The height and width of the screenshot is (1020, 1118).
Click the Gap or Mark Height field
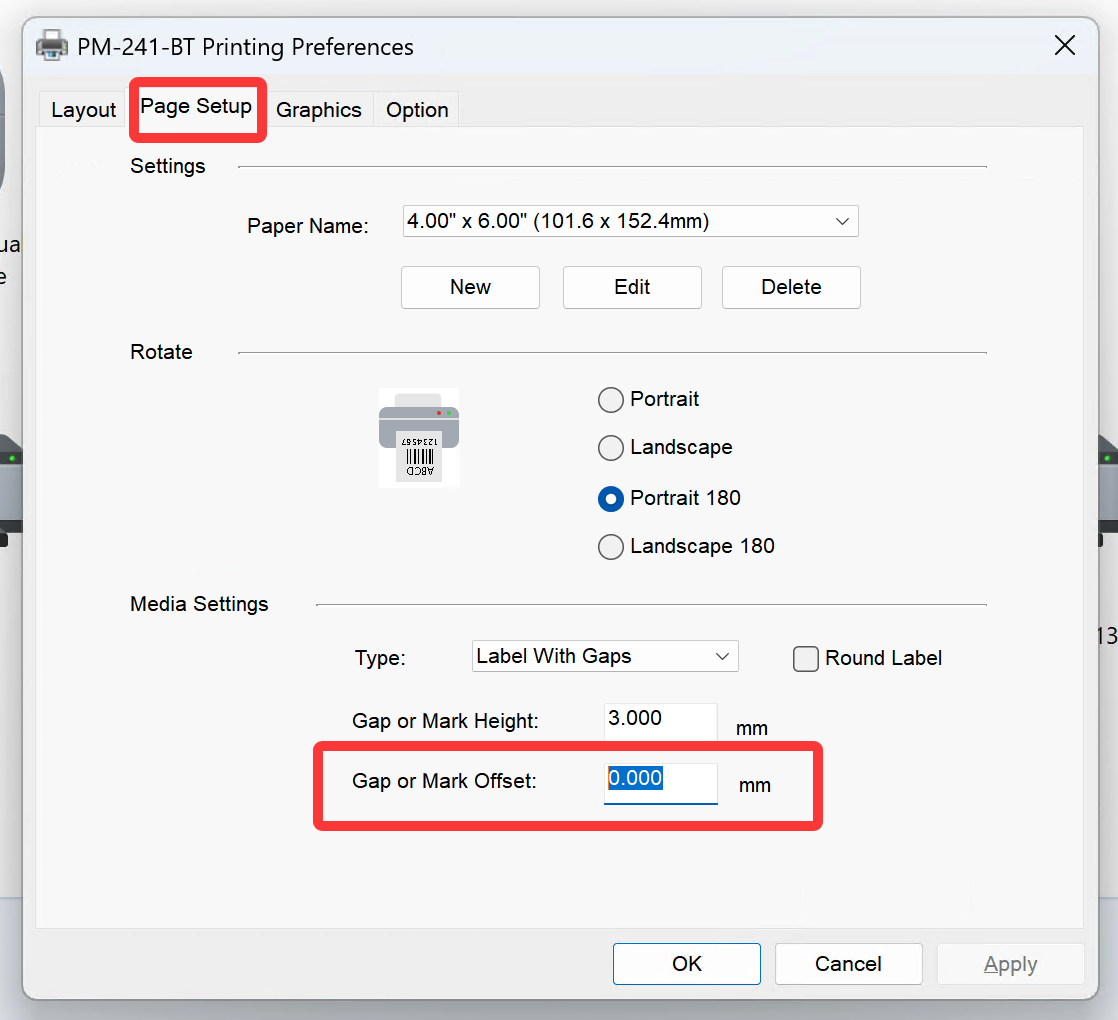[x=660, y=720]
